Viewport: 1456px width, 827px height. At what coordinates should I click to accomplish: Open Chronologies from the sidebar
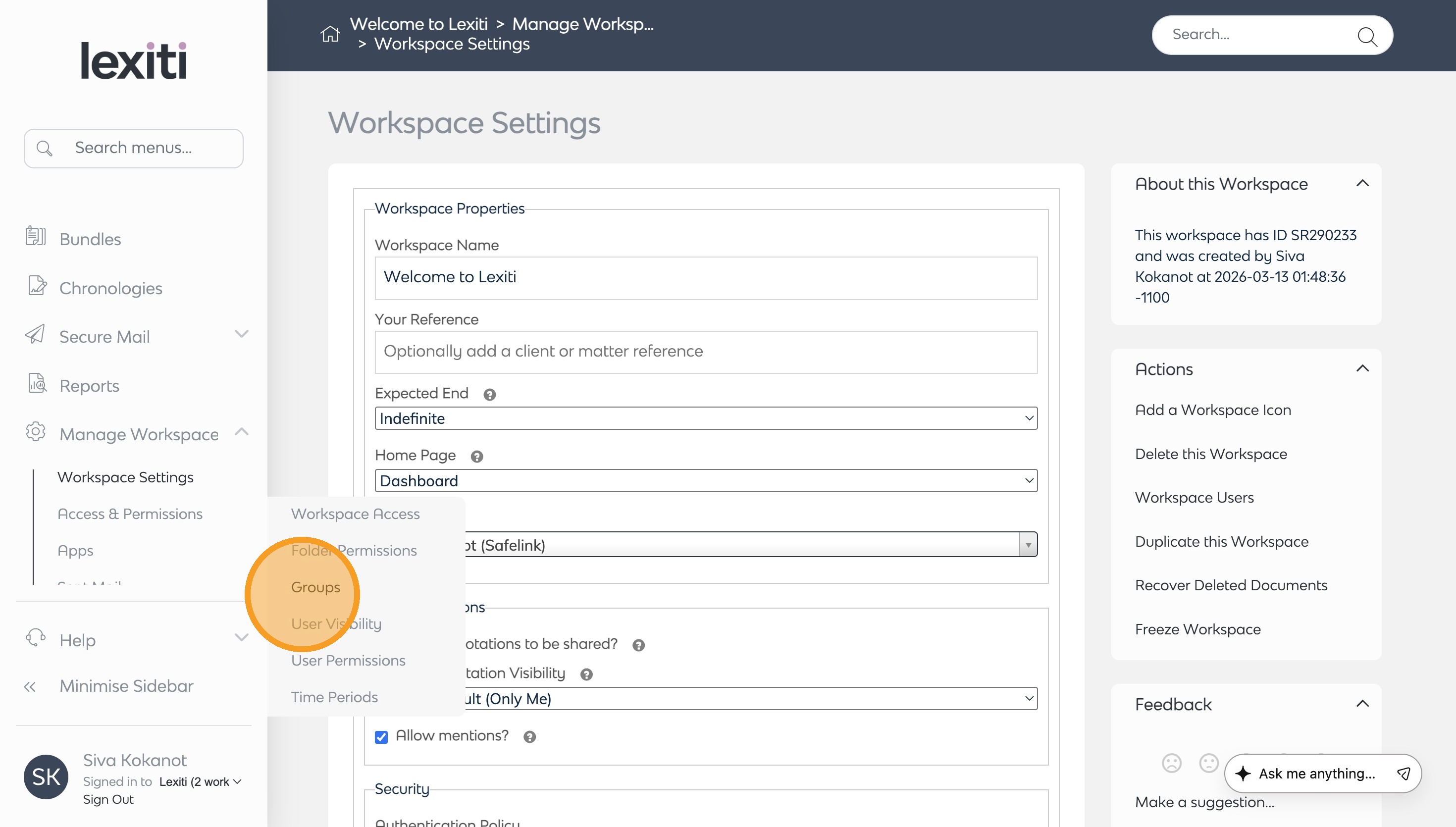click(111, 288)
